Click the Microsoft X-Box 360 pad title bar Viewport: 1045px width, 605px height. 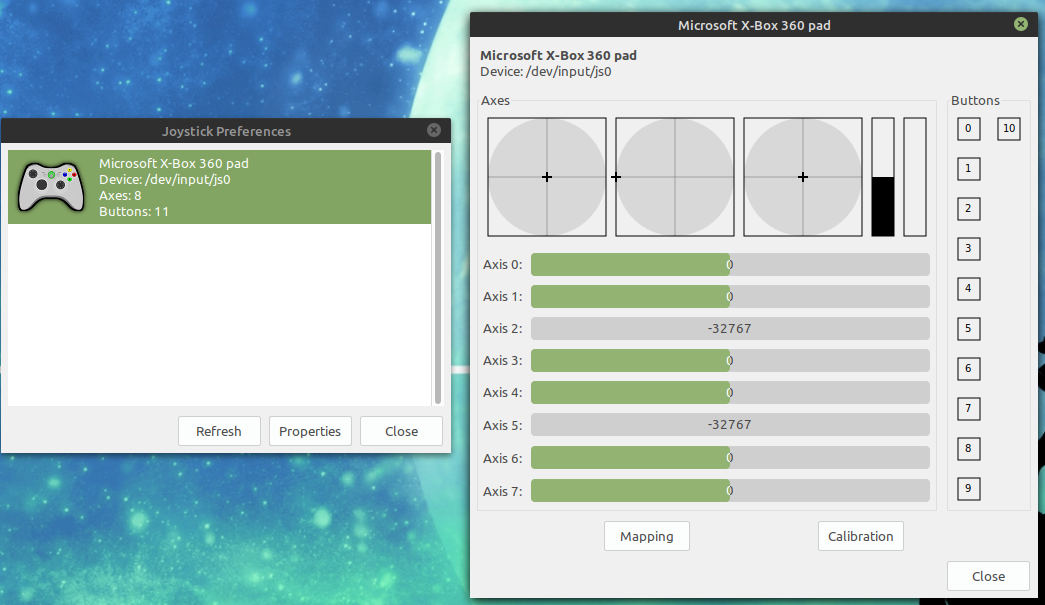[754, 25]
